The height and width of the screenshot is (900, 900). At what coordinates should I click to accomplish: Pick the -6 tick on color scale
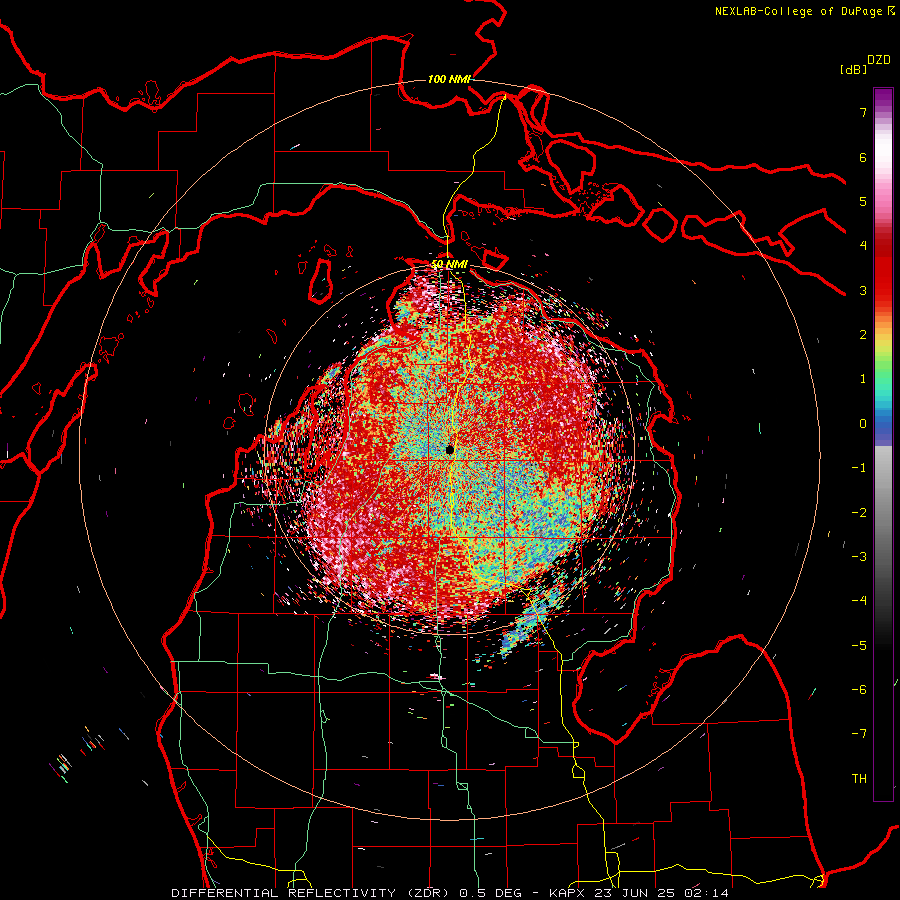point(859,690)
